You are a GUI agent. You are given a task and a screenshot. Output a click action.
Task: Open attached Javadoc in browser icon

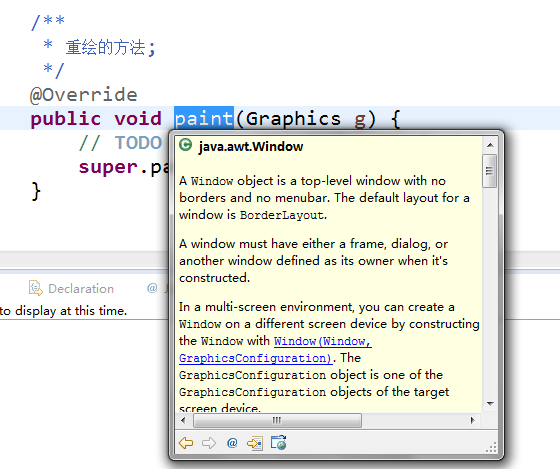tap(278, 443)
